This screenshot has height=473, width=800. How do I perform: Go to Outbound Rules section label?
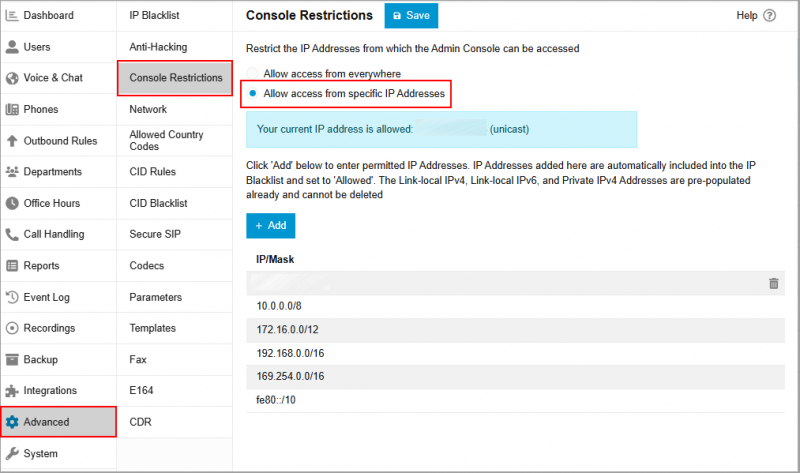pyautogui.click(x=60, y=141)
